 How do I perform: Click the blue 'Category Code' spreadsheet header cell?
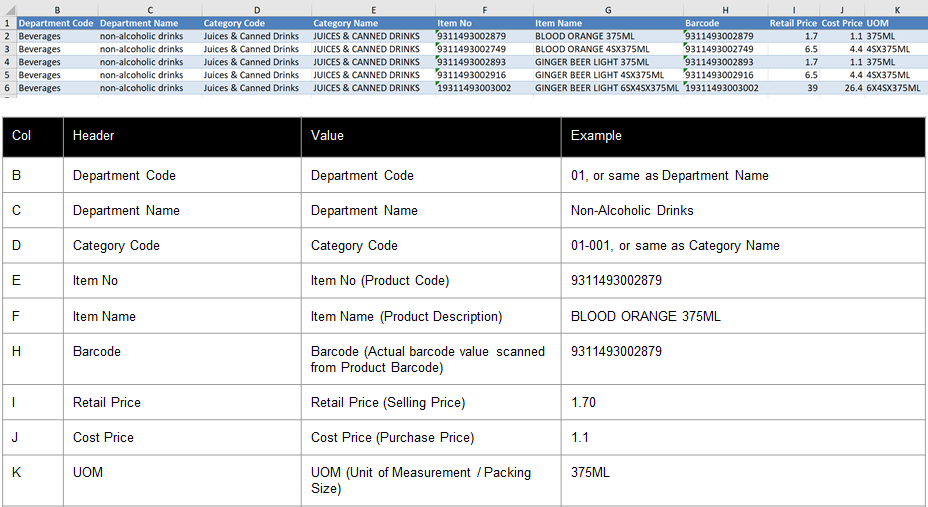[x=256, y=23]
